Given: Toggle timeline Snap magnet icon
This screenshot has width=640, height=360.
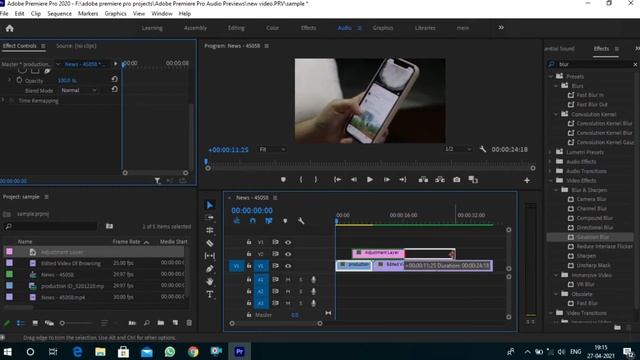Looking at the screenshot, I should [253, 221].
